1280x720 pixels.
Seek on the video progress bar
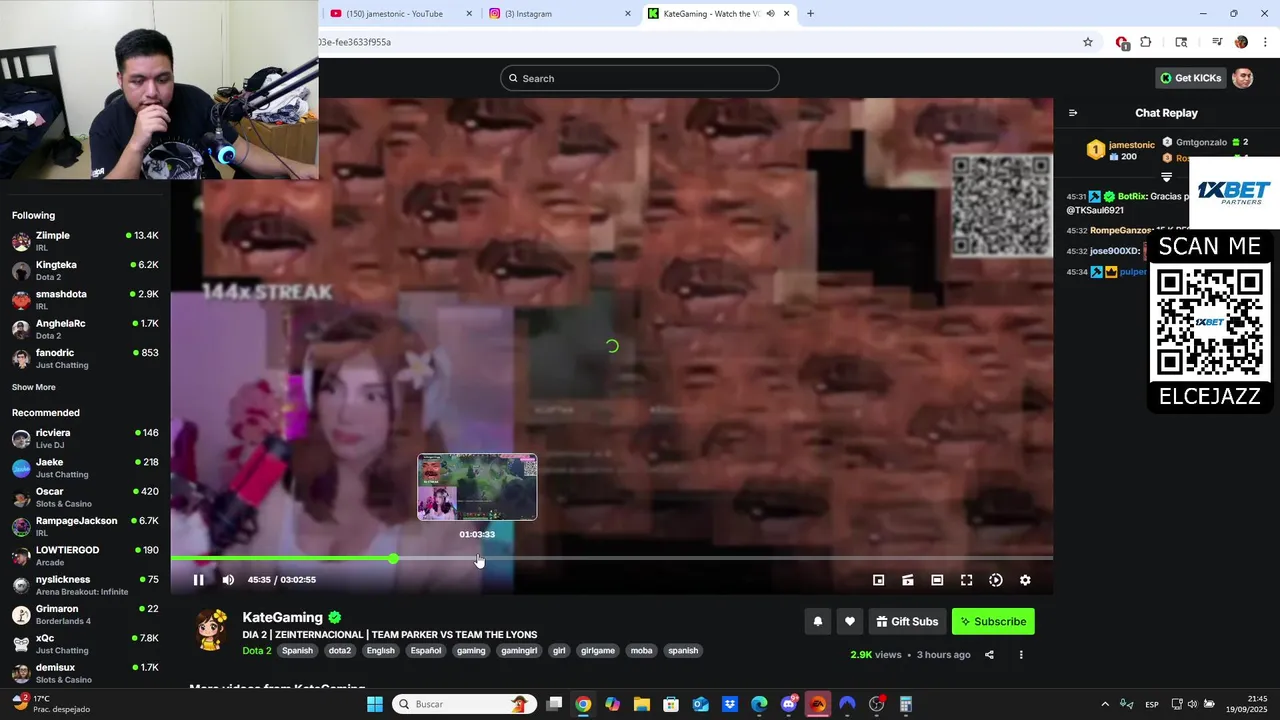coord(611,558)
